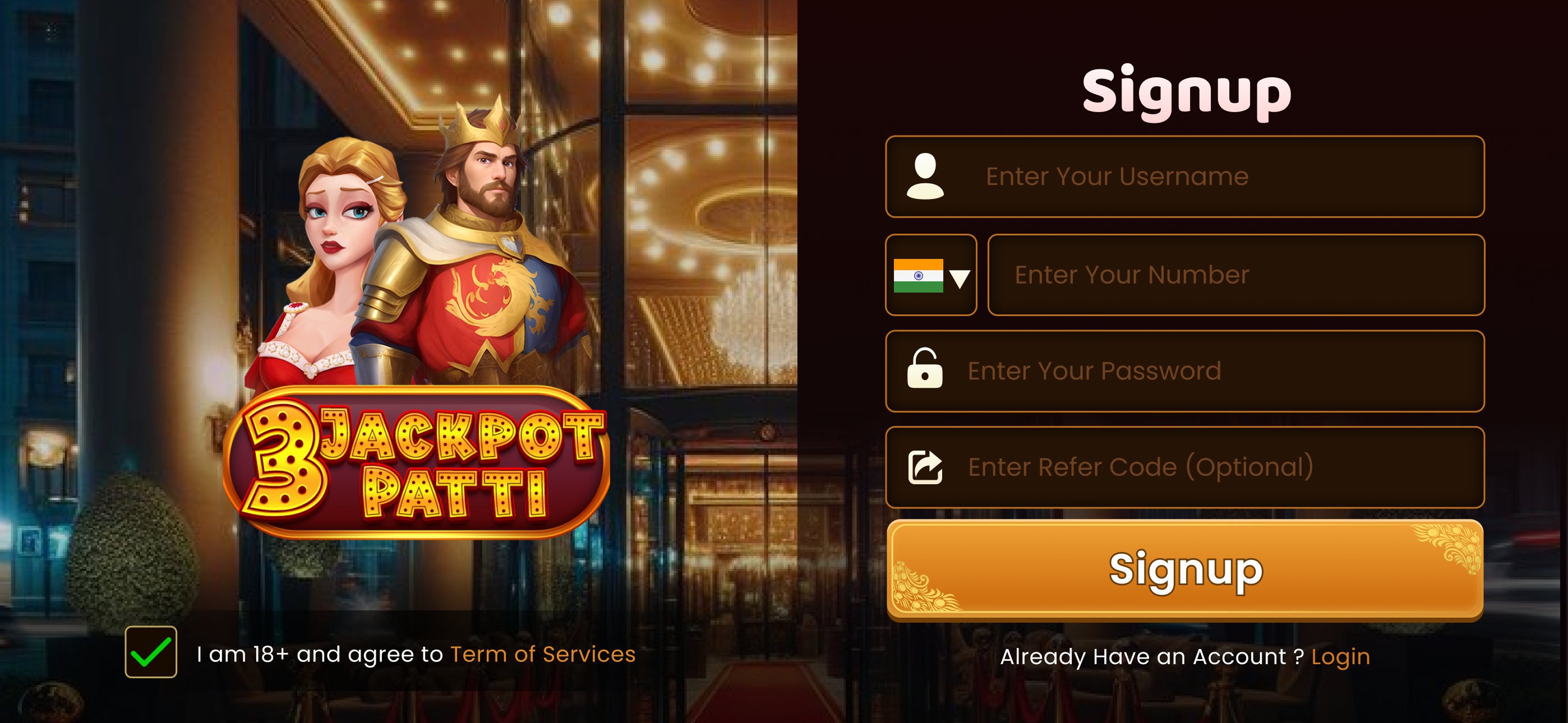This screenshot has width=1568, height=723.
Task: Click 'Already Have an Account ?' text
Action: (1152, 657)
